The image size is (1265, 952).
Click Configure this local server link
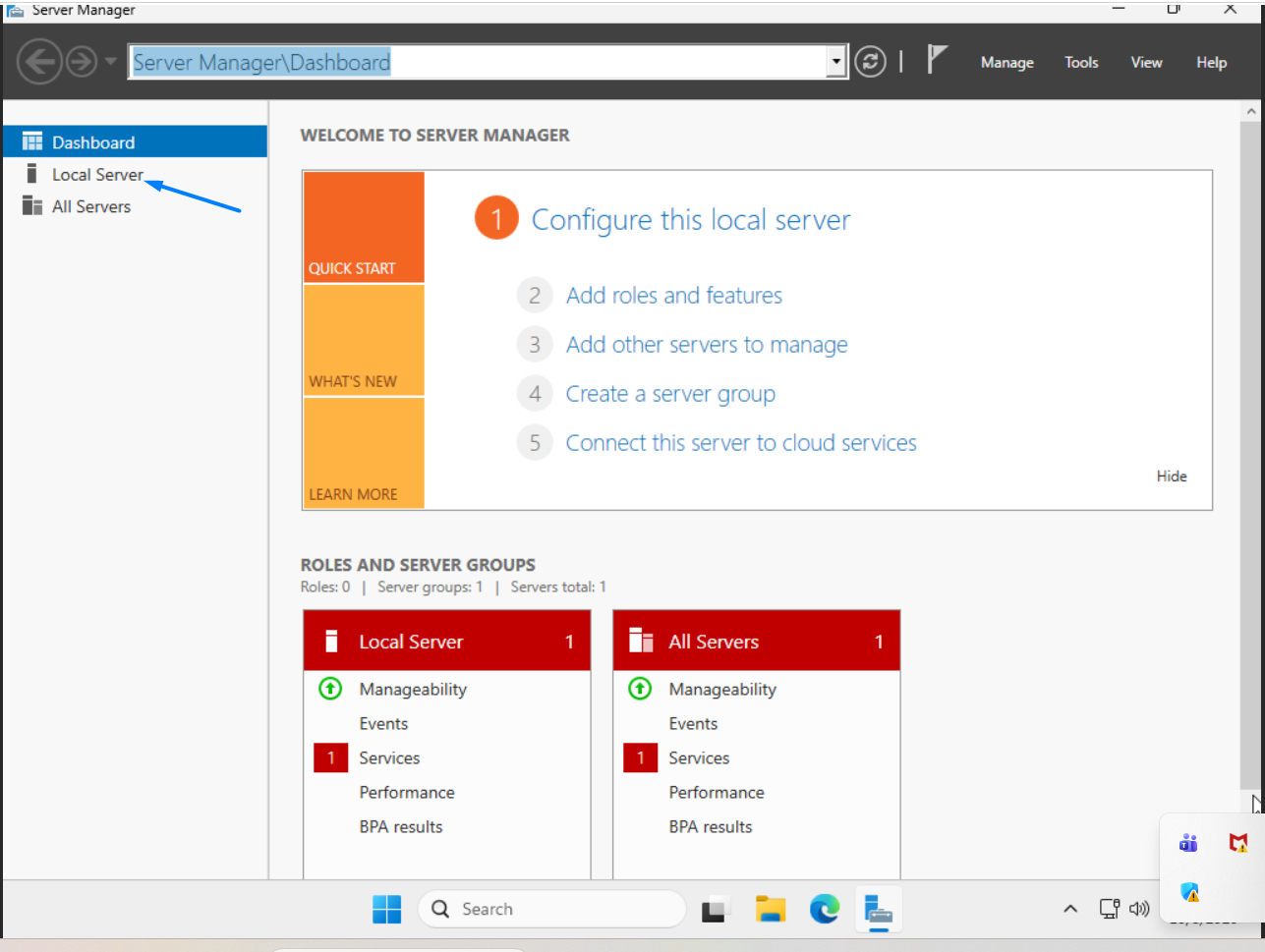click(x=691, y=219)
